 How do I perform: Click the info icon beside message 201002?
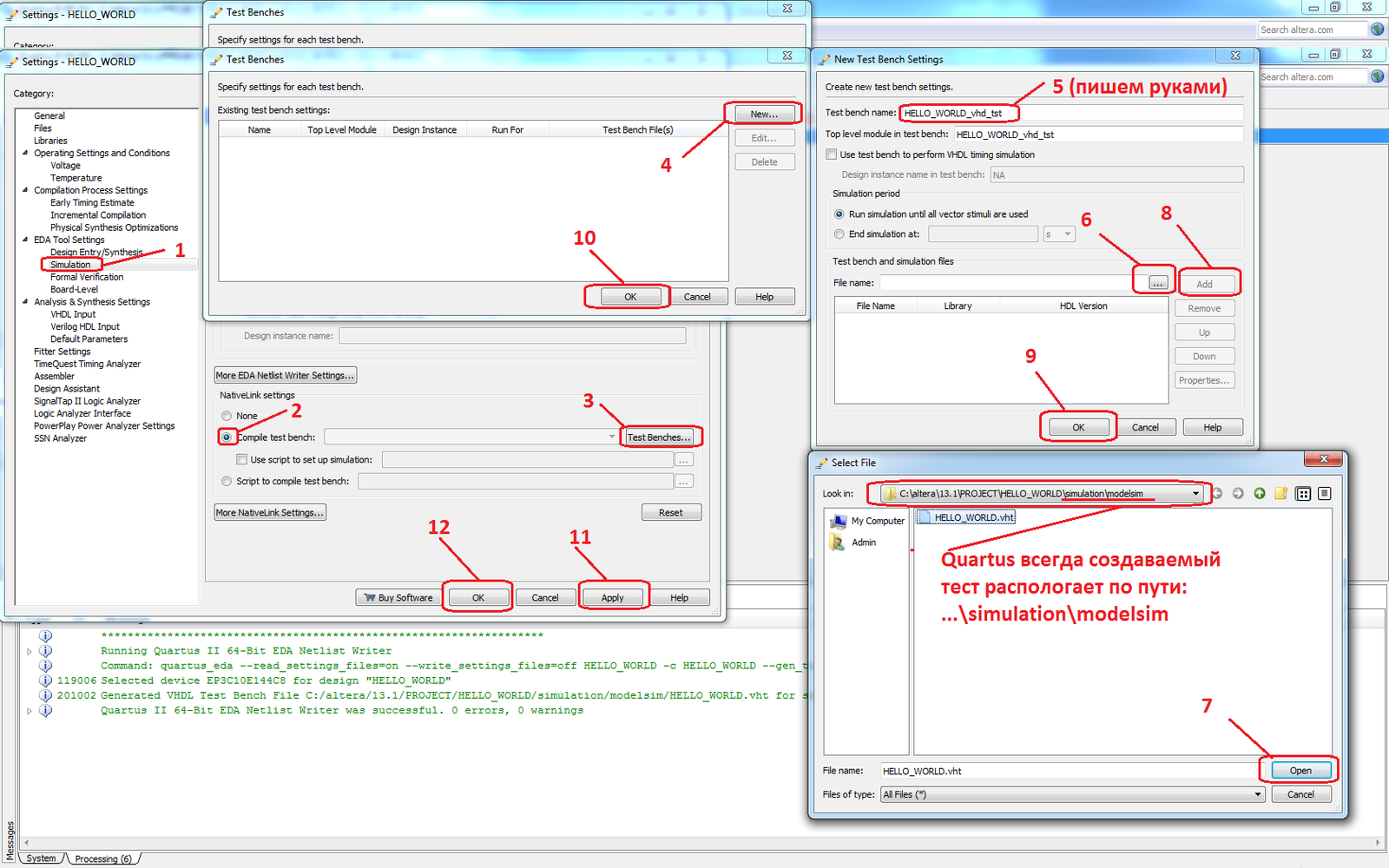(x=45, y=695)
